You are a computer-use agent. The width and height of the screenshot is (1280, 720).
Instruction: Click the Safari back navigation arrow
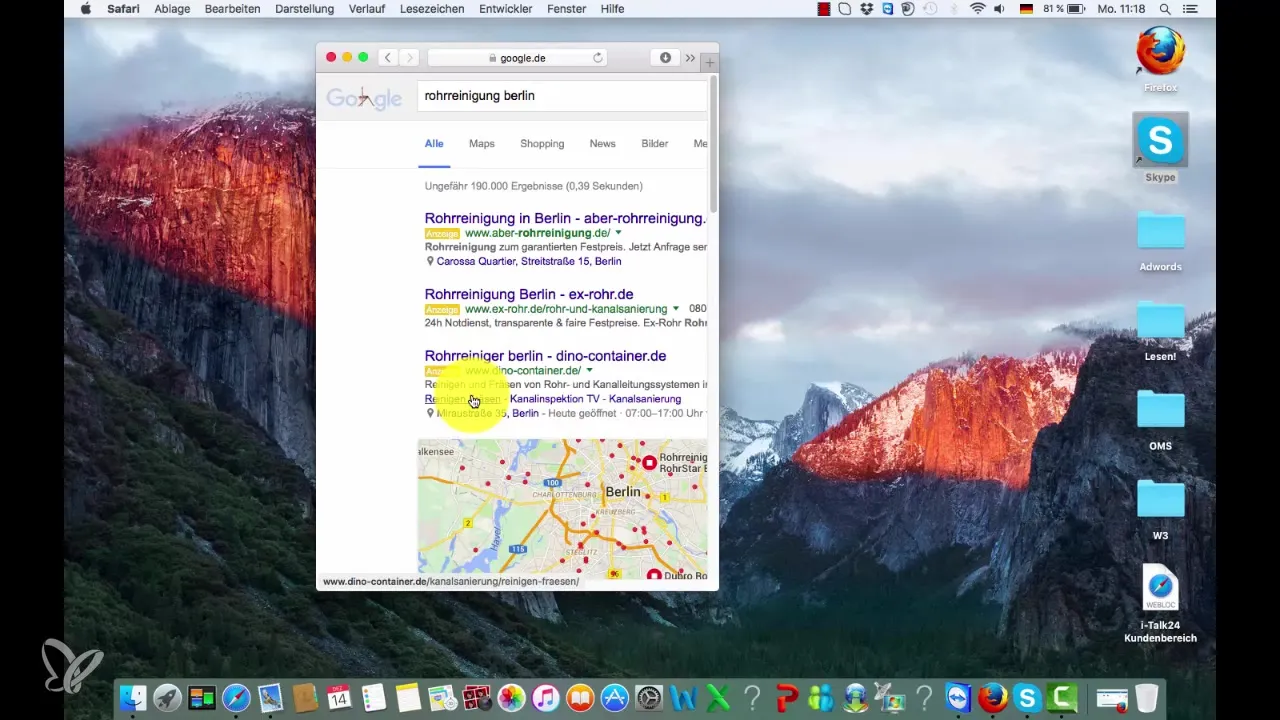click(x=388, y=58)
